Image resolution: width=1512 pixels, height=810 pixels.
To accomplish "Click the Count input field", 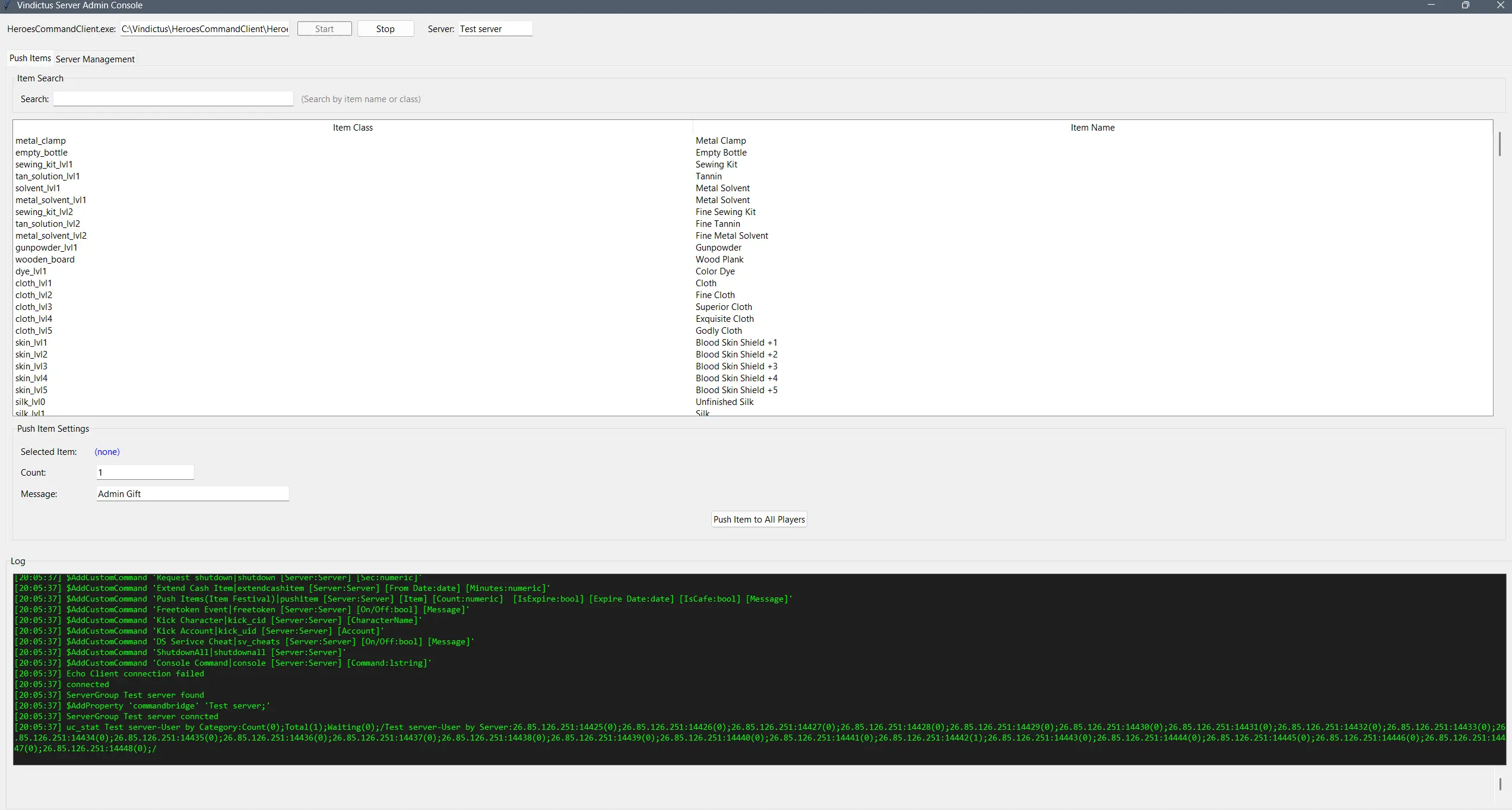I will tap(145, 473).
